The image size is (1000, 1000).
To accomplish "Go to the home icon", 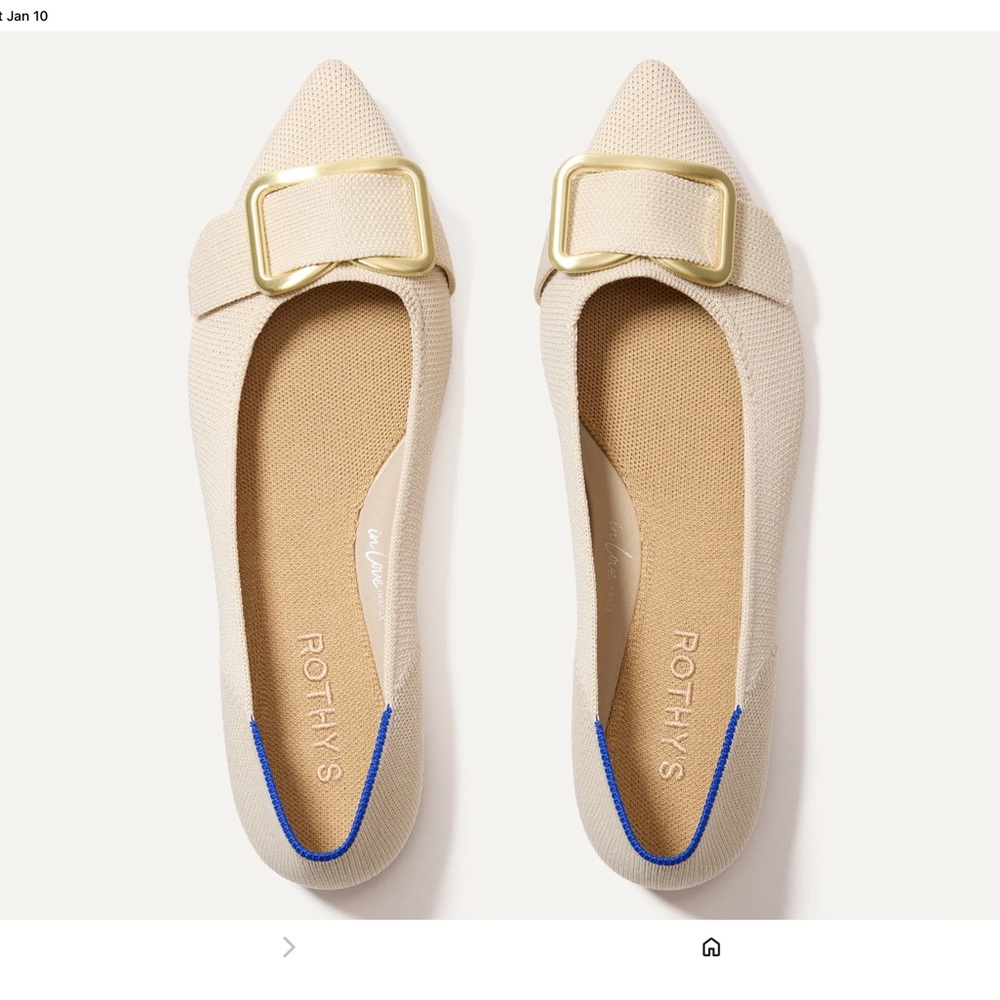I will coord(711,947).
